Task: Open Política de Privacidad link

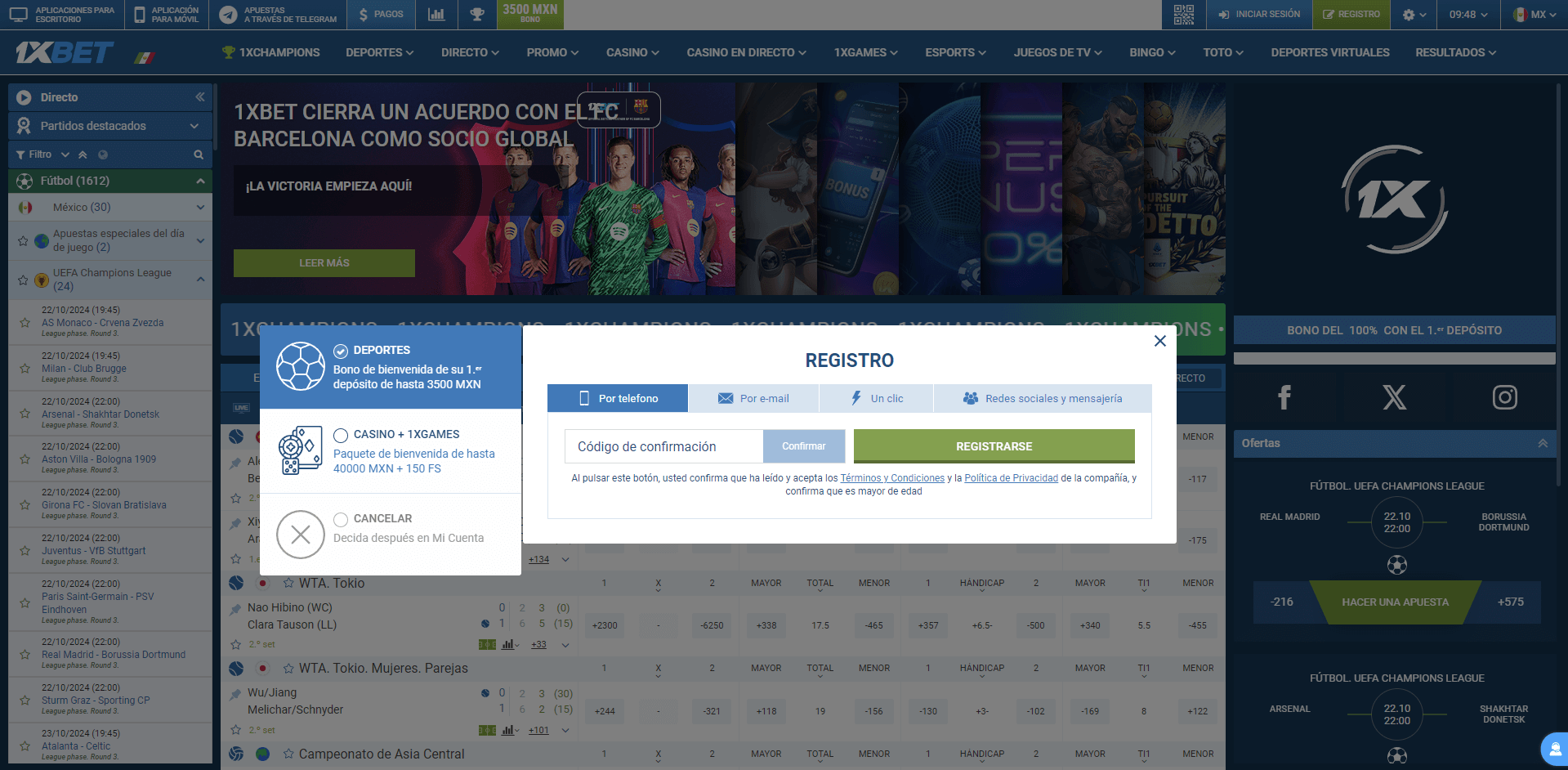Action: [1011, 478]
